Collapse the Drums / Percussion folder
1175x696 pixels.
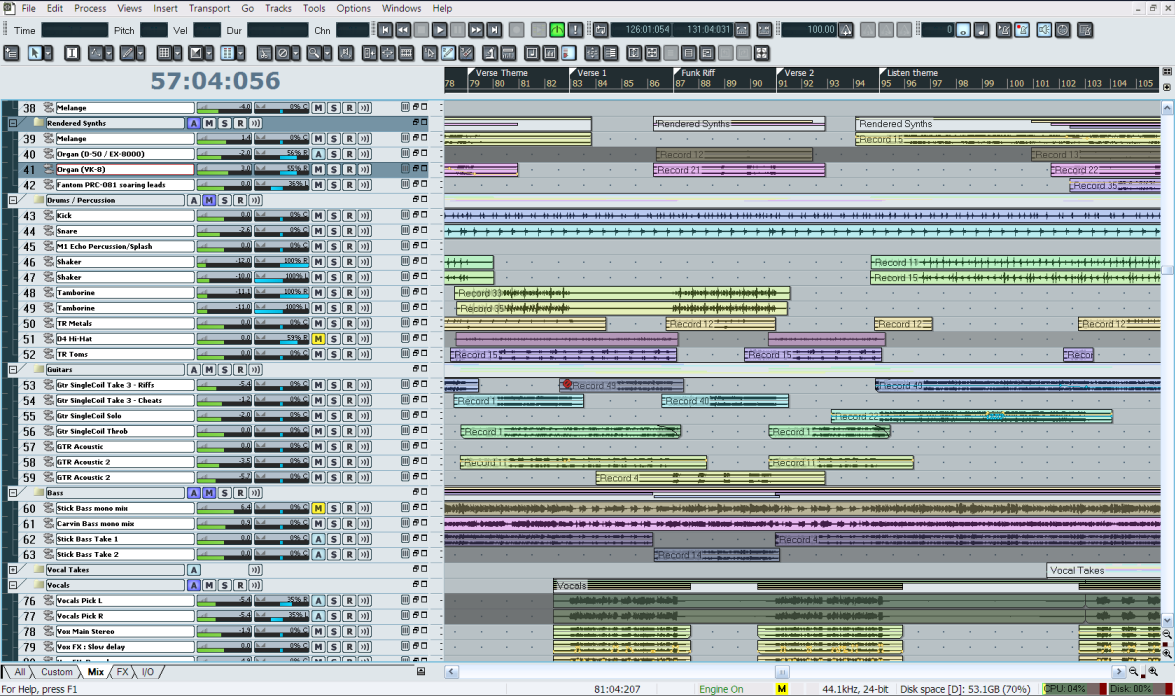13,200
